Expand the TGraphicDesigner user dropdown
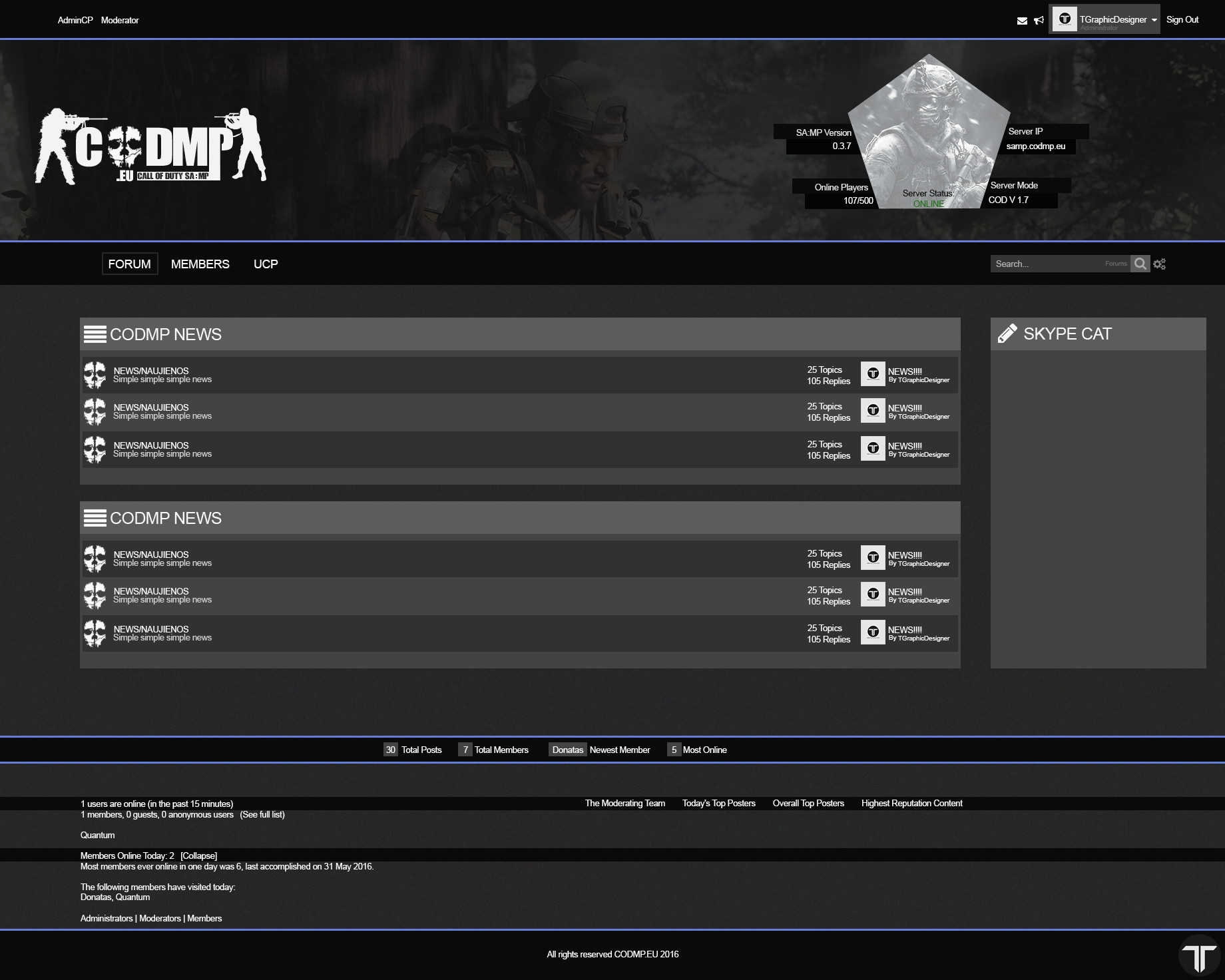The height and width of the screenshot is (980, 1225). (x=1154, y=20)
